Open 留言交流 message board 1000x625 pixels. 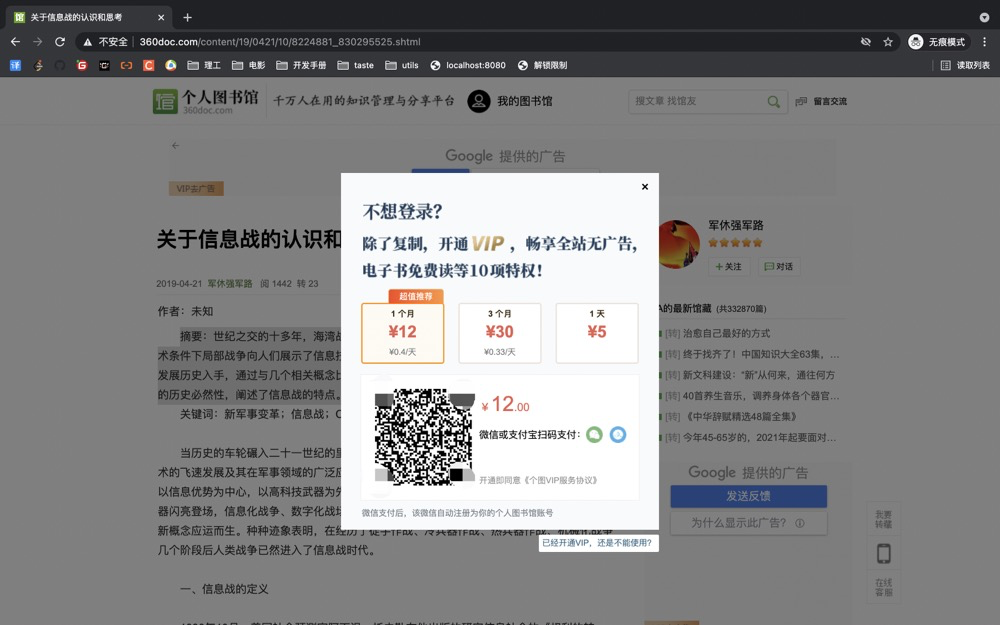coord(821,101)
